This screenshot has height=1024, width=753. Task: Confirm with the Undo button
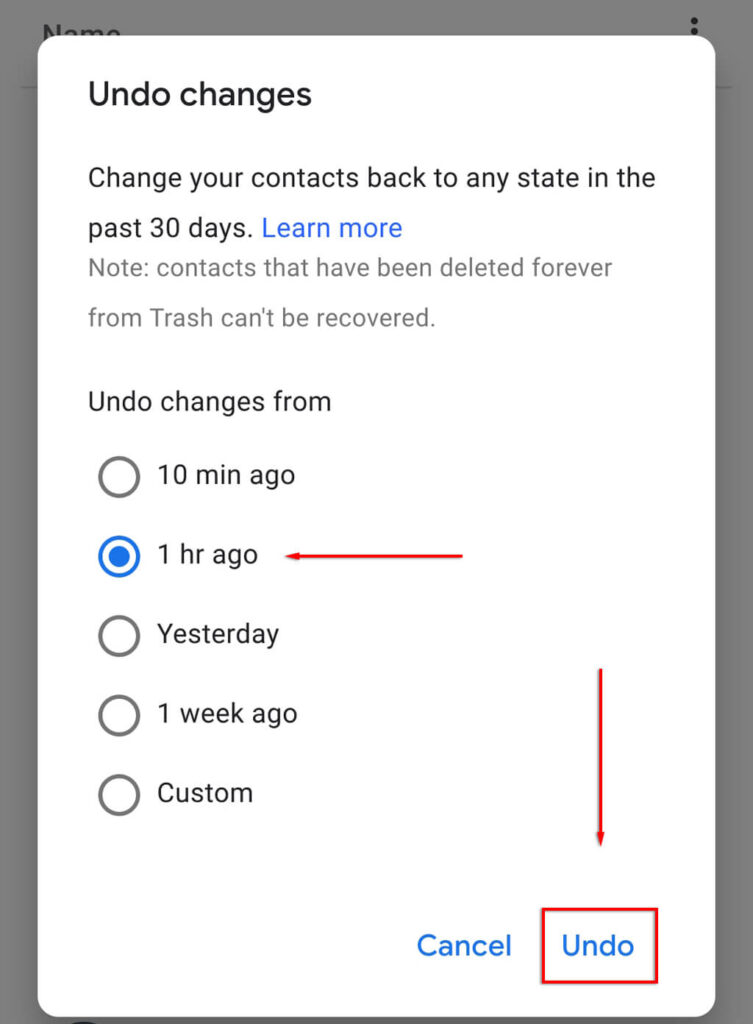(x=598, y=945)
